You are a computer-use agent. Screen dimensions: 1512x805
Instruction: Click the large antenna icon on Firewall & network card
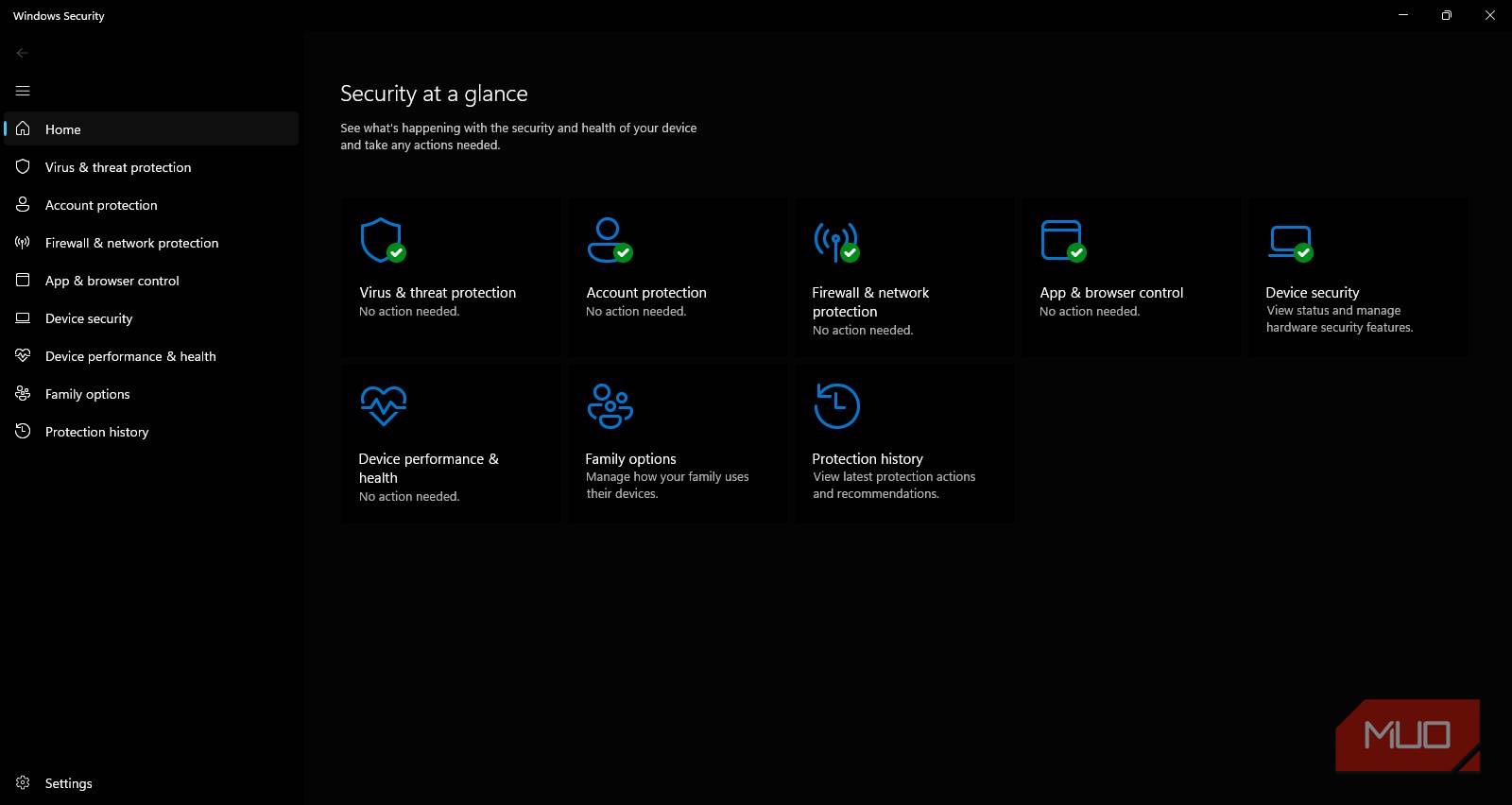(836, 240)
